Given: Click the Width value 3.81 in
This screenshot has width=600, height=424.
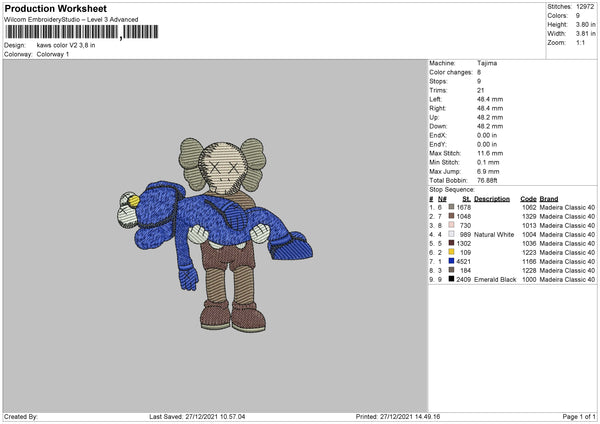Looking at the screenshot, I should pyautogui.click(x=586, y=34).
